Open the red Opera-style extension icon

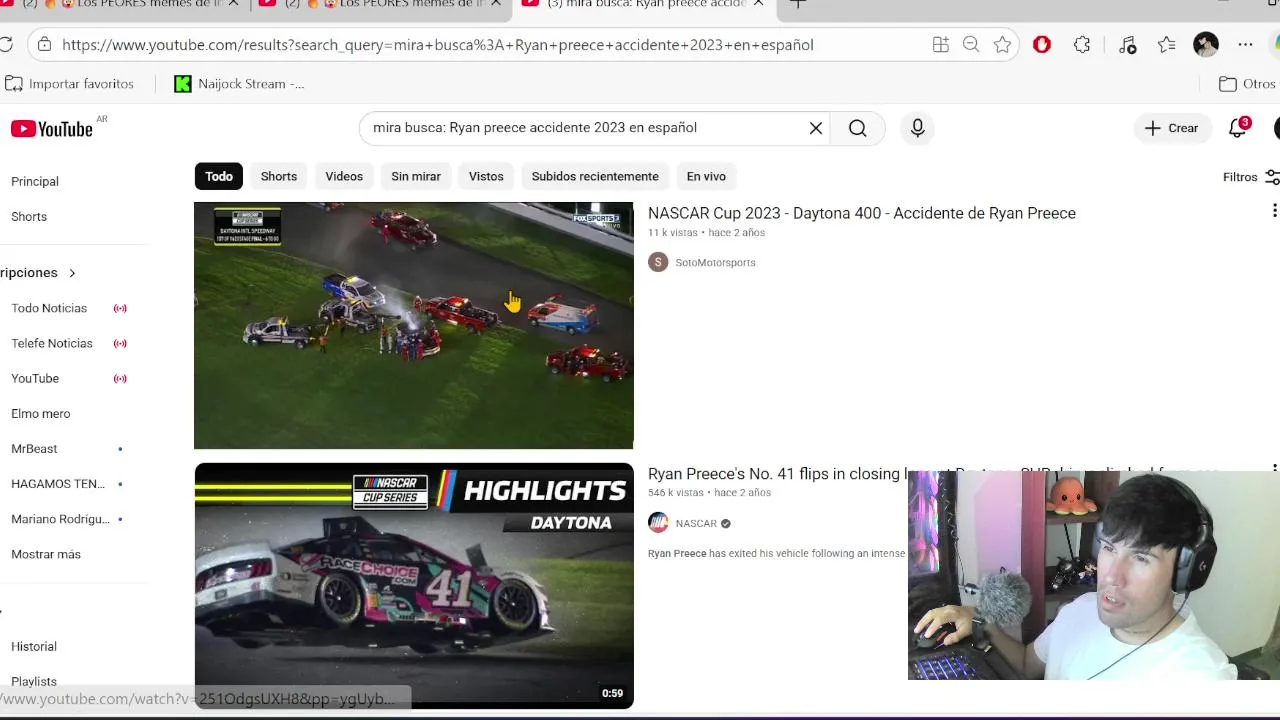click(1042, 45)
